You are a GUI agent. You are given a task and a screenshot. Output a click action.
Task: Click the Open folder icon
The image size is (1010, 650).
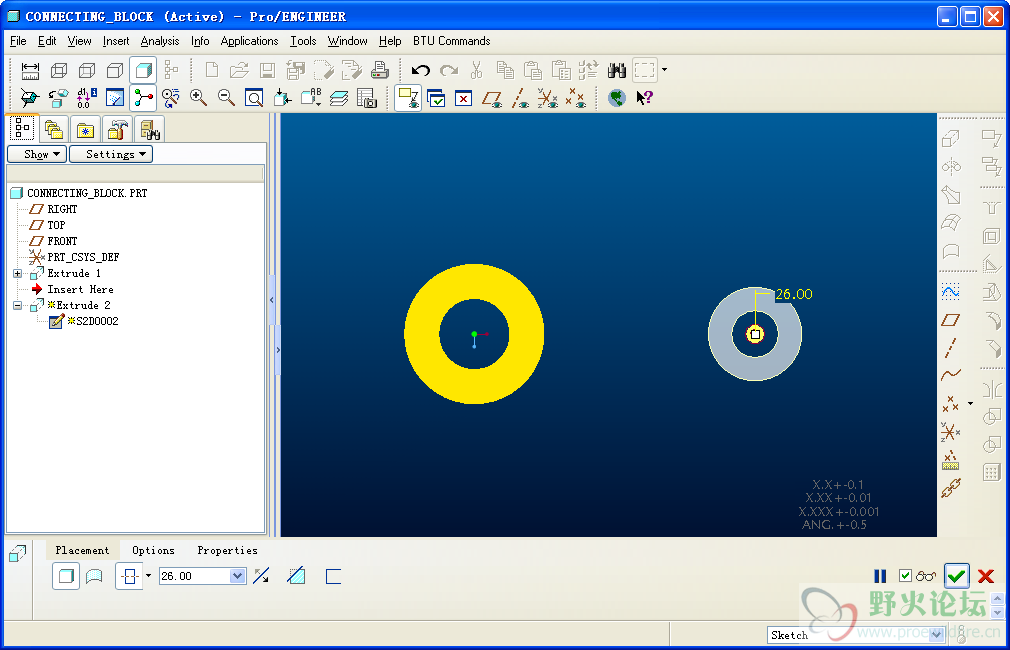(x=239, y=70)
